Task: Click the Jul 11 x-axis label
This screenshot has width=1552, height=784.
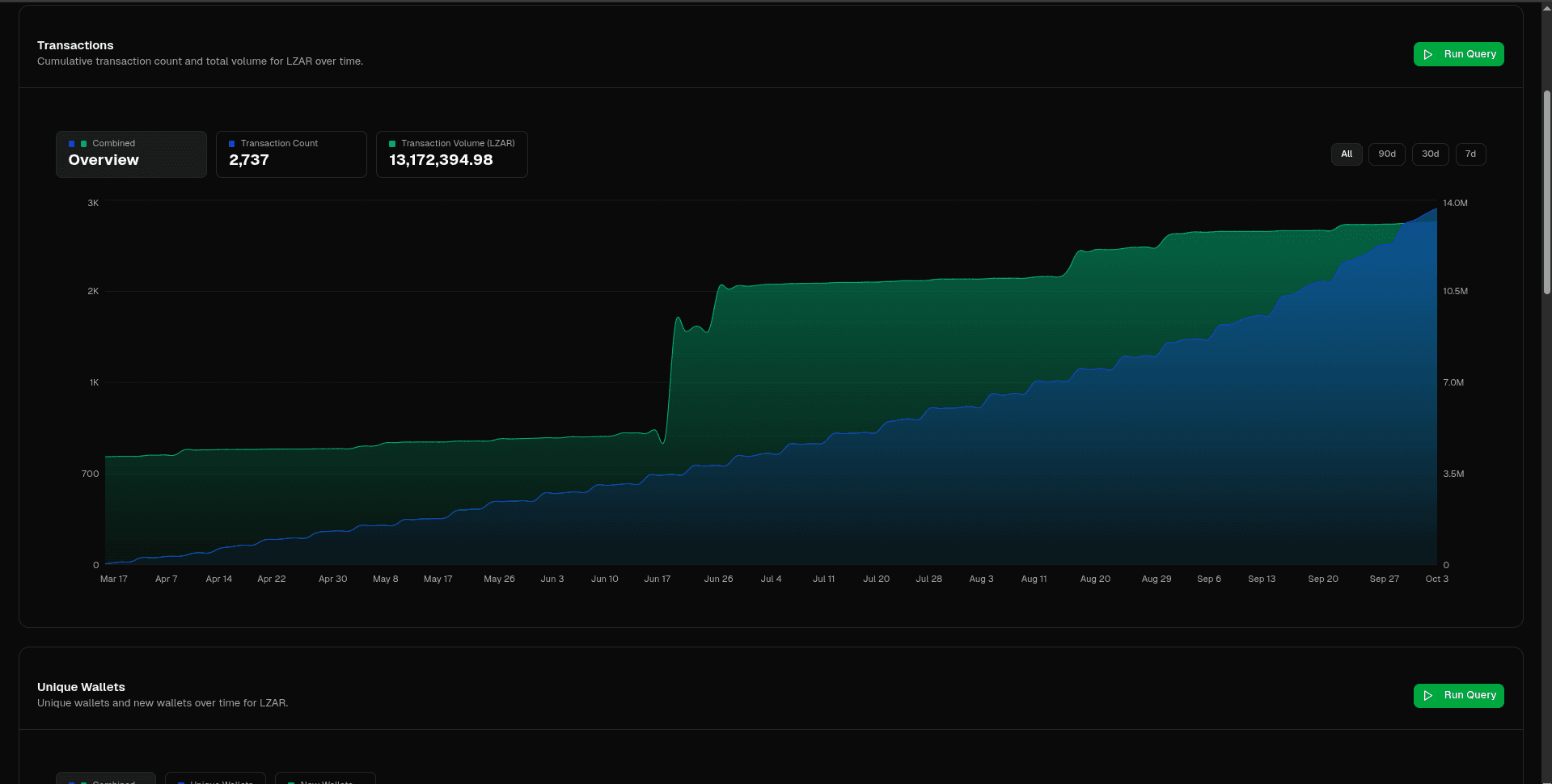Action: (824, 579)
